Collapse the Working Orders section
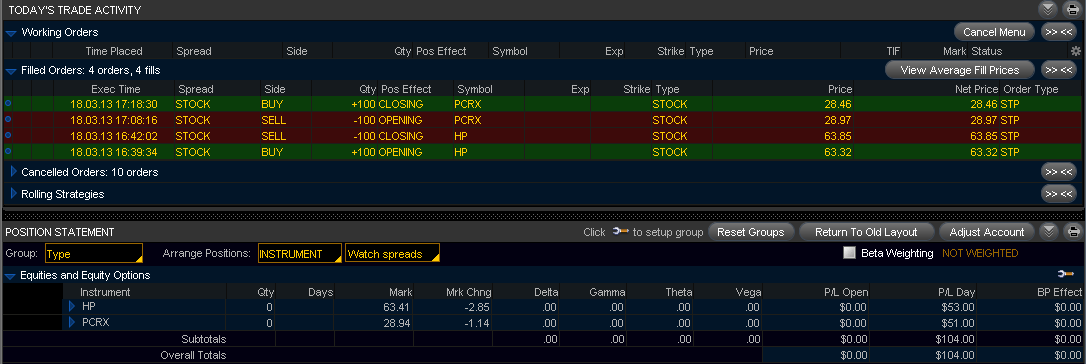This screenshot has height=364, width=1086. 11,33
